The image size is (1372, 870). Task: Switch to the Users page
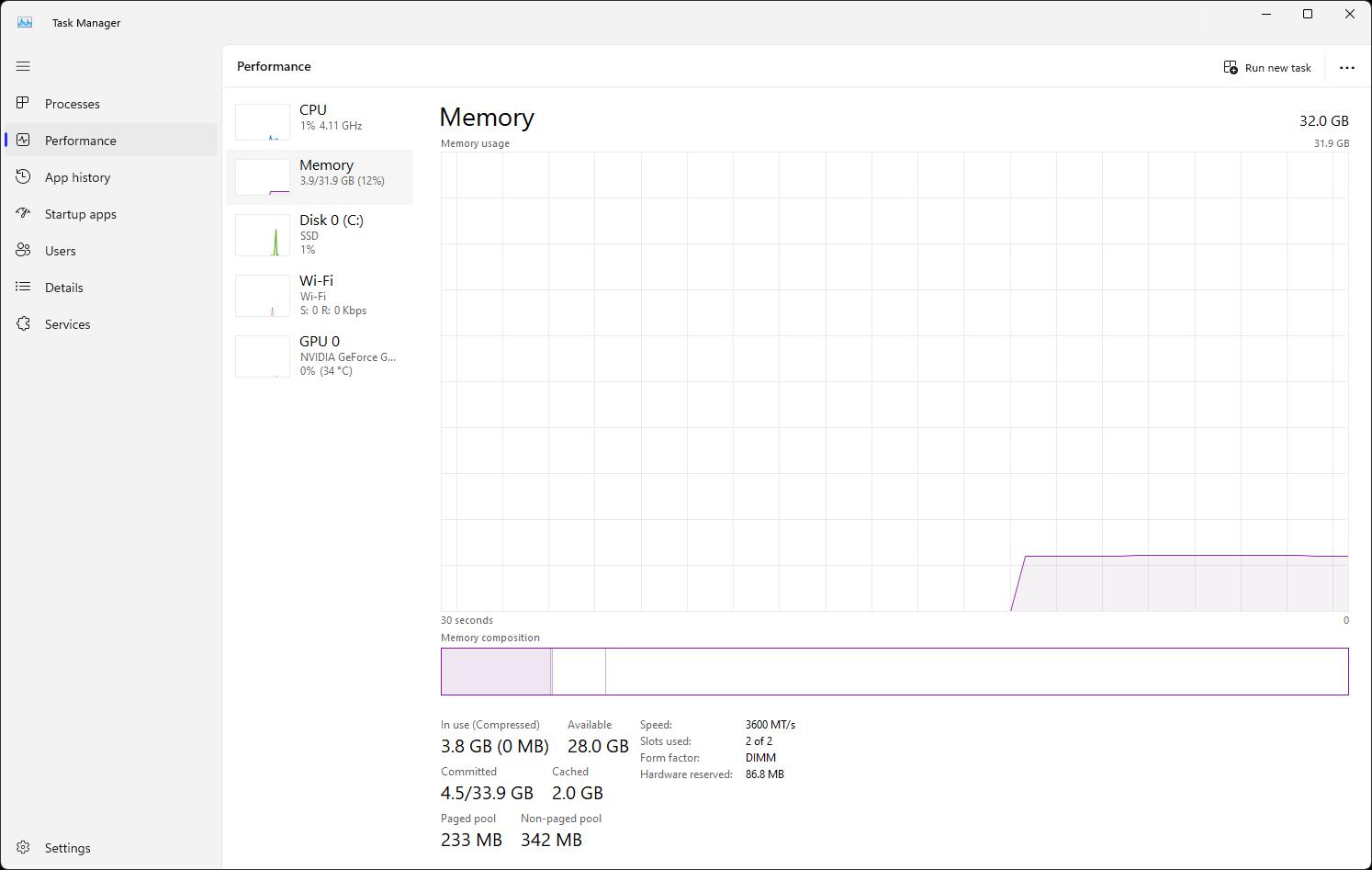pos(111,251)
